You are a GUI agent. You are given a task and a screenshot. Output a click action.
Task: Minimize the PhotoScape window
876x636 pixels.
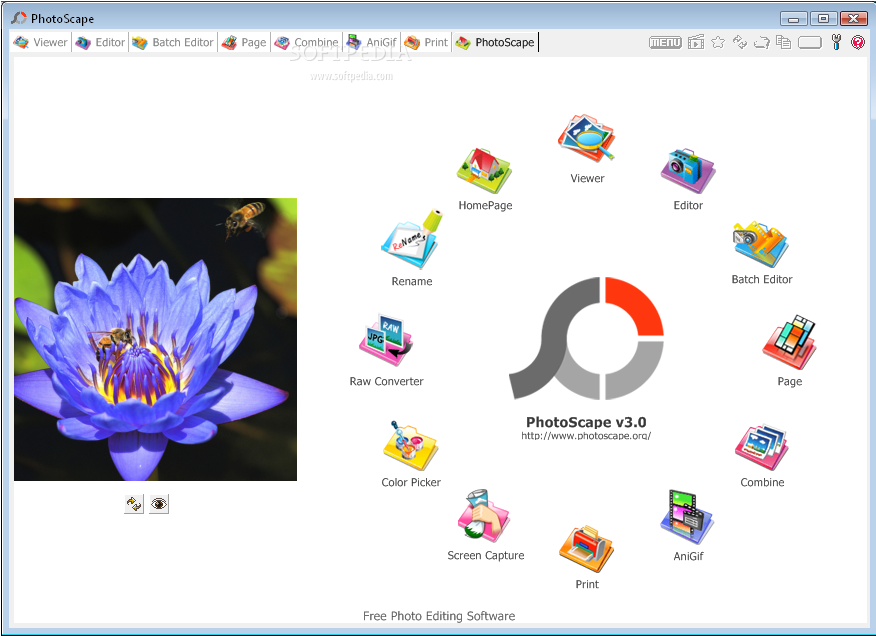pyautogui.click(x=793, y=19)
